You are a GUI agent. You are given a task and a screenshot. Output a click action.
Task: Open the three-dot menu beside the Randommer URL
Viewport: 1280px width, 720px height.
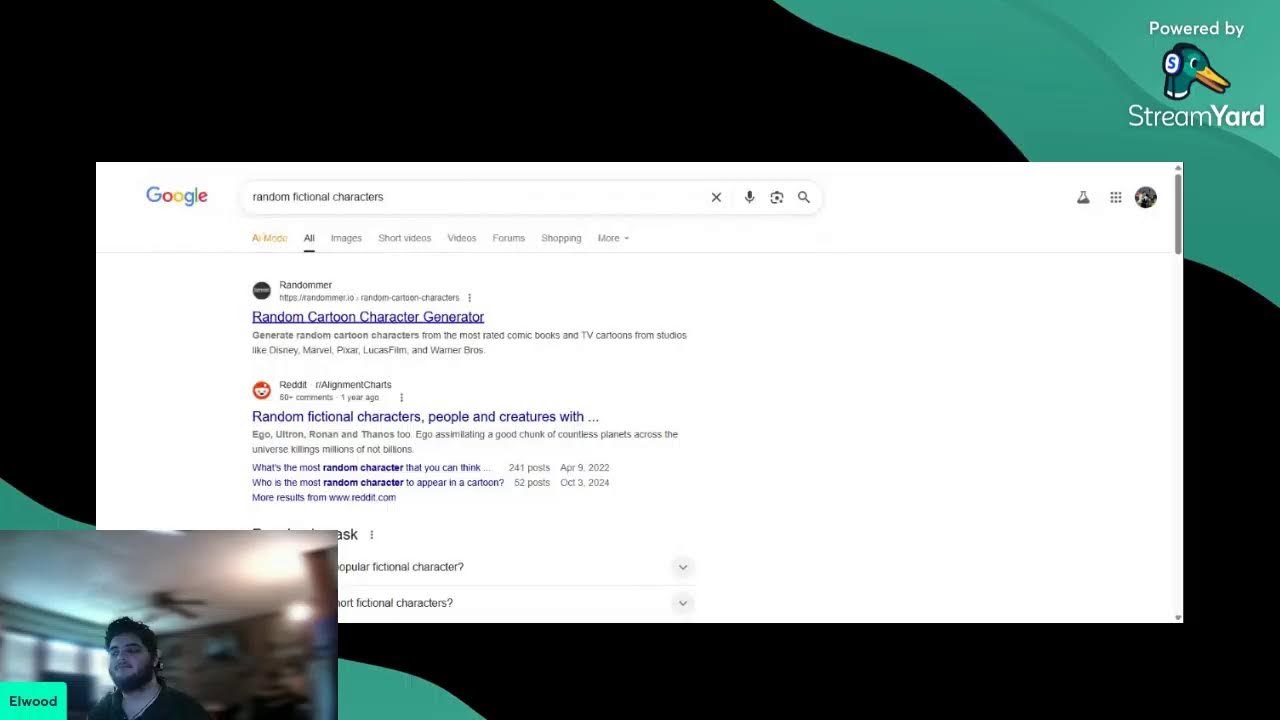[x=469, y=298]
